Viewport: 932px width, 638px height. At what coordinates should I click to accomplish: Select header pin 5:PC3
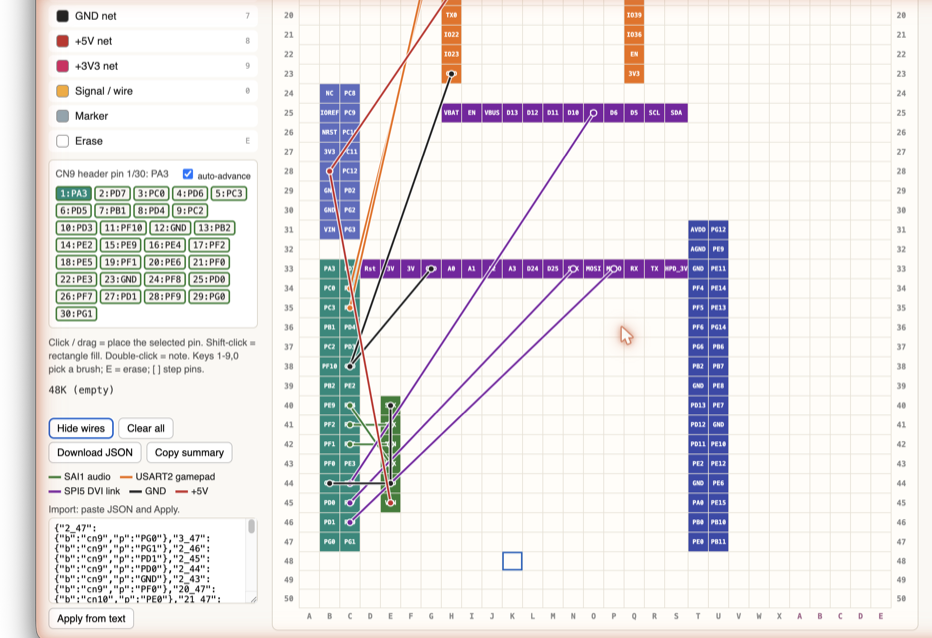[x=229, y=193]
